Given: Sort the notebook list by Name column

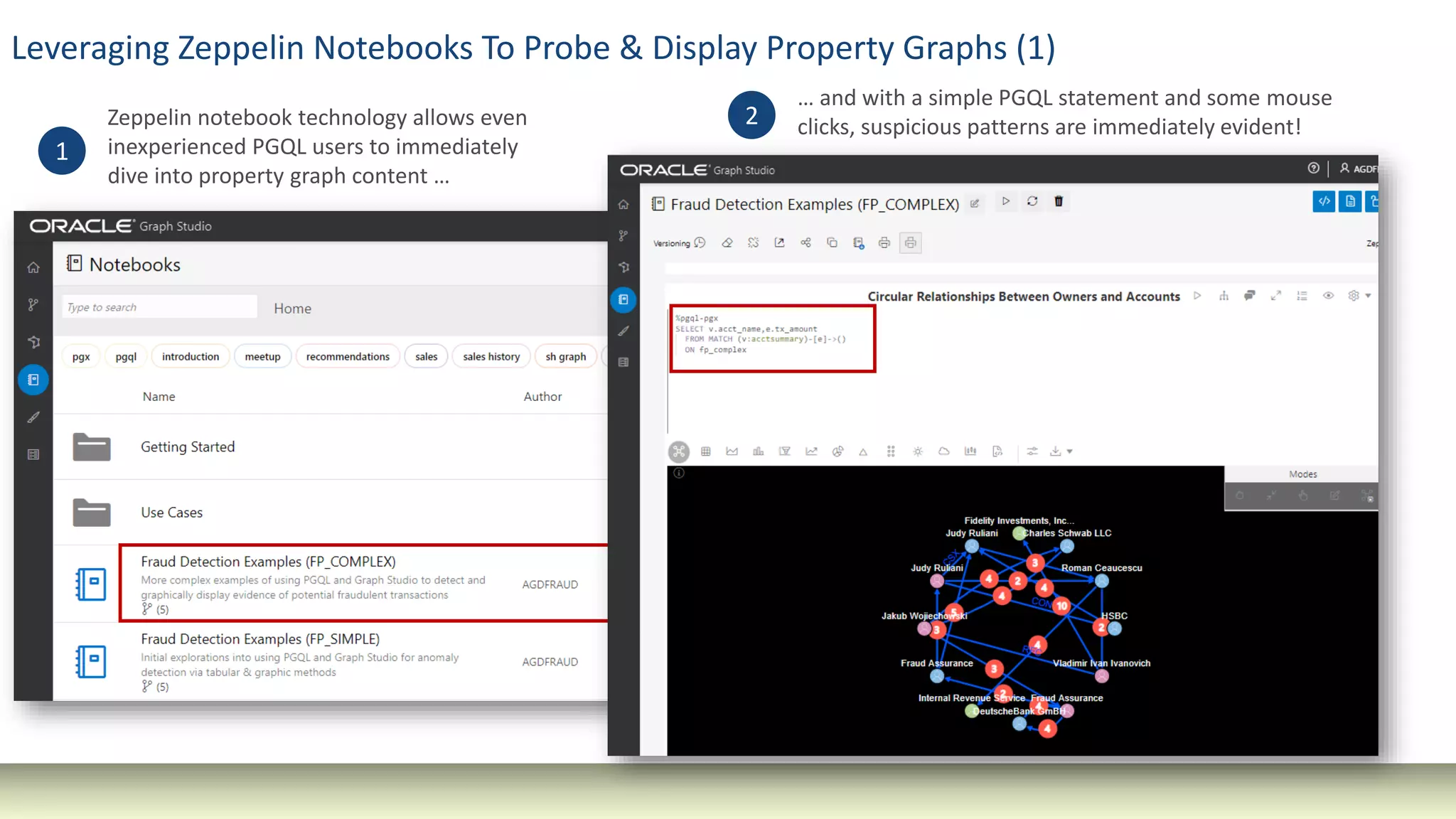Looking at the screenshot, I should click(x=159, y=396).
